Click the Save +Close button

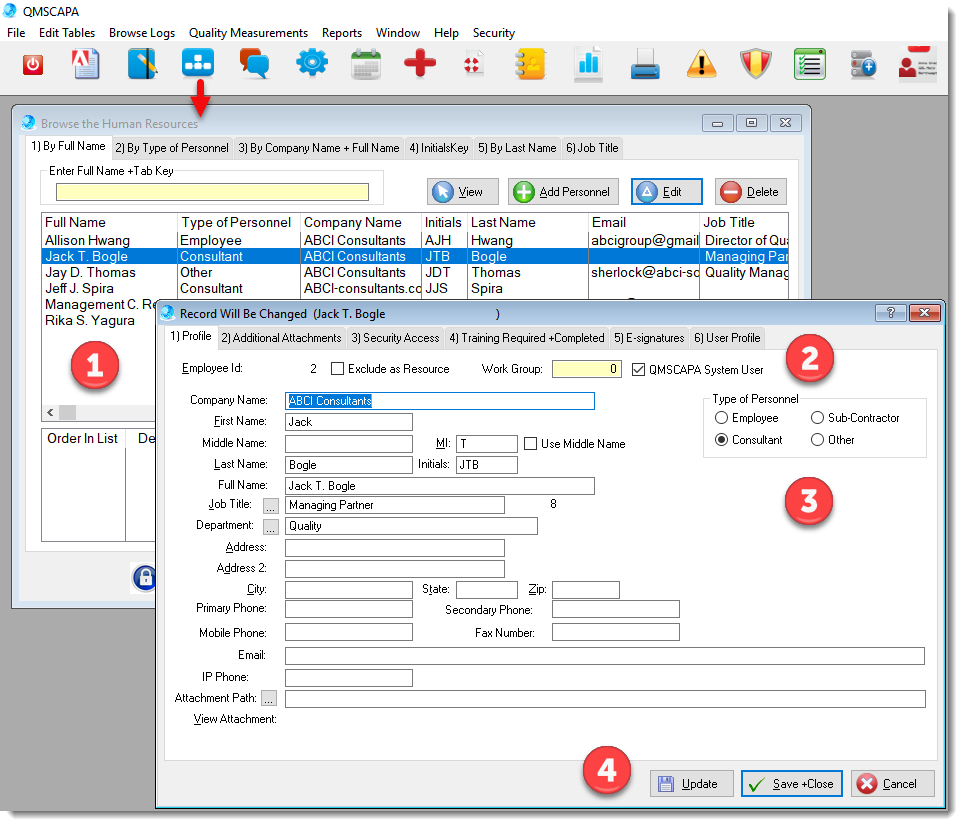[792, 784]
